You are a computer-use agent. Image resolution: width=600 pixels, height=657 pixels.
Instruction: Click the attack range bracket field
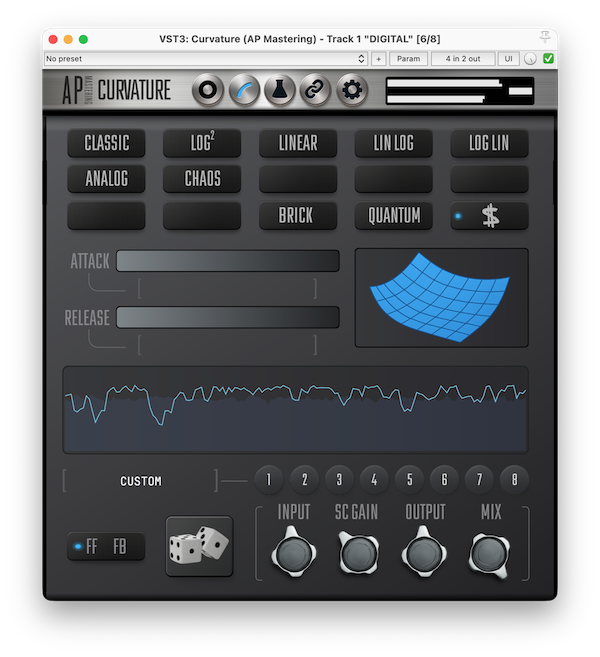(x=228, y=289)
